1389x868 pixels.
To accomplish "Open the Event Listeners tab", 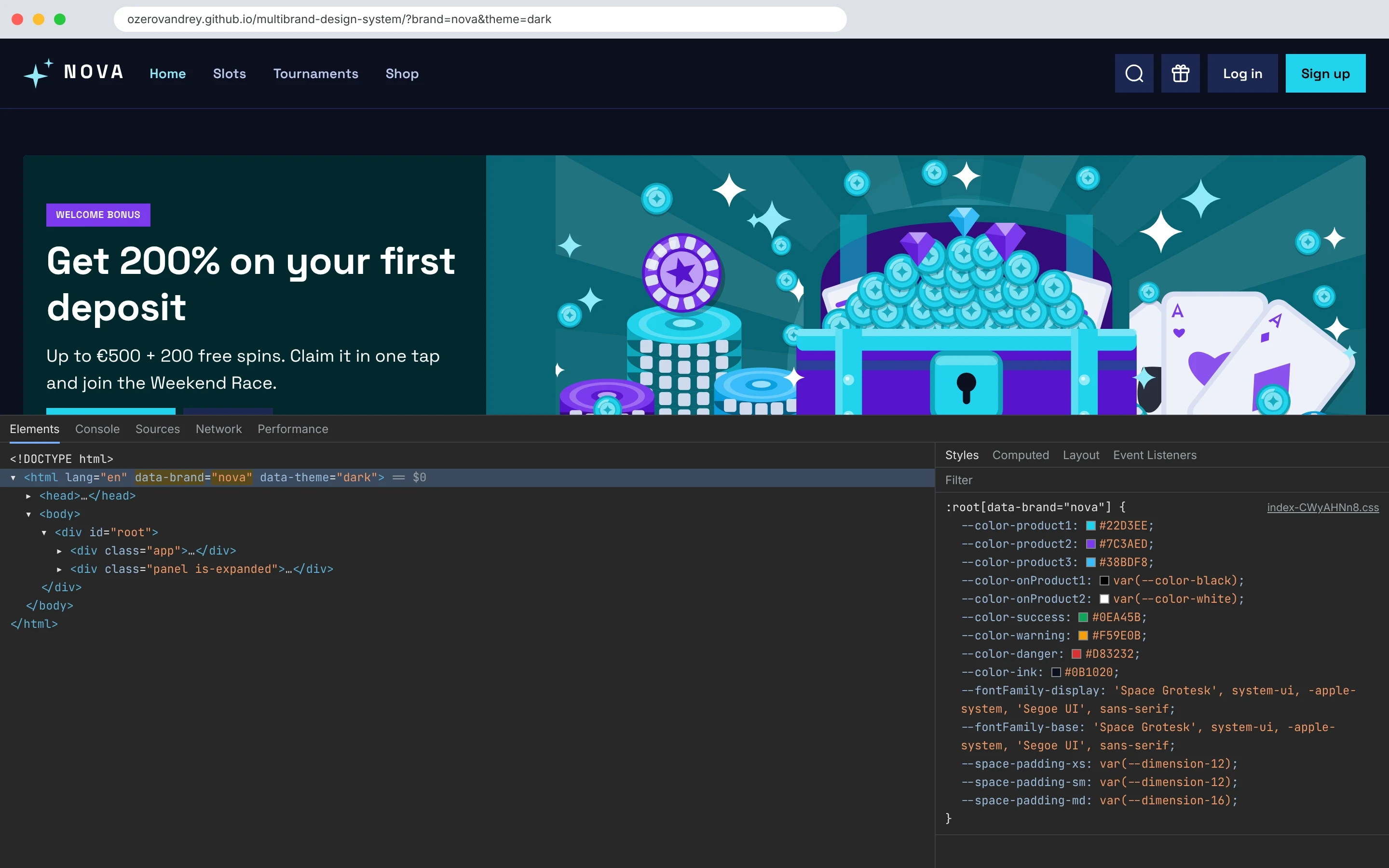I will [x=1155, y=455].
